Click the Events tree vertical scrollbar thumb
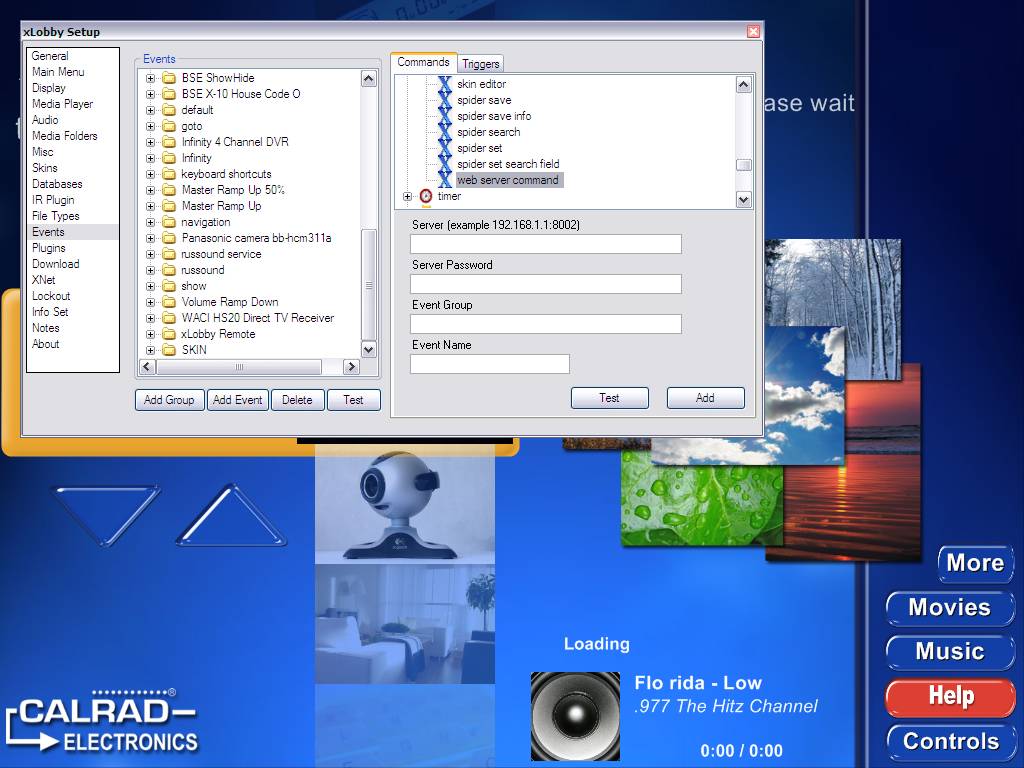The width and height of the screenshot is (1024, 768). coord(368,285)
